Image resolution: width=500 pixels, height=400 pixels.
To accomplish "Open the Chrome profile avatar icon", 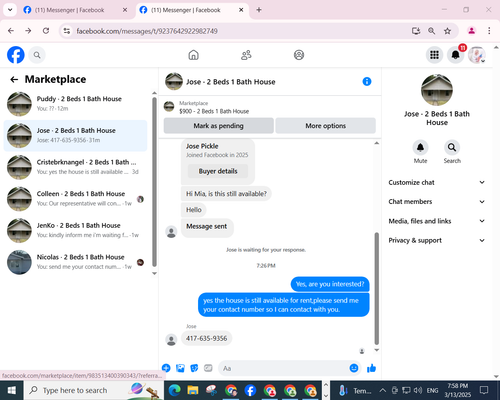I will pos(471,31).
